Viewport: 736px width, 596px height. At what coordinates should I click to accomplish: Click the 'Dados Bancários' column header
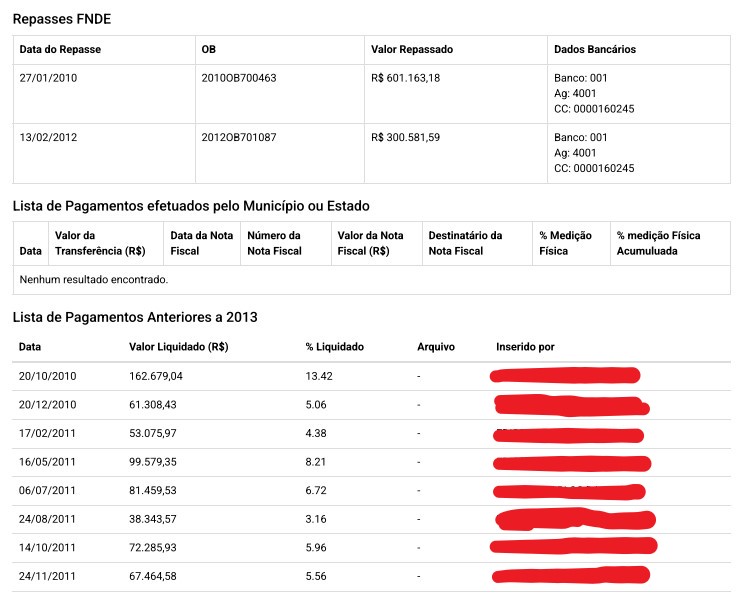[x=594, y=49]
